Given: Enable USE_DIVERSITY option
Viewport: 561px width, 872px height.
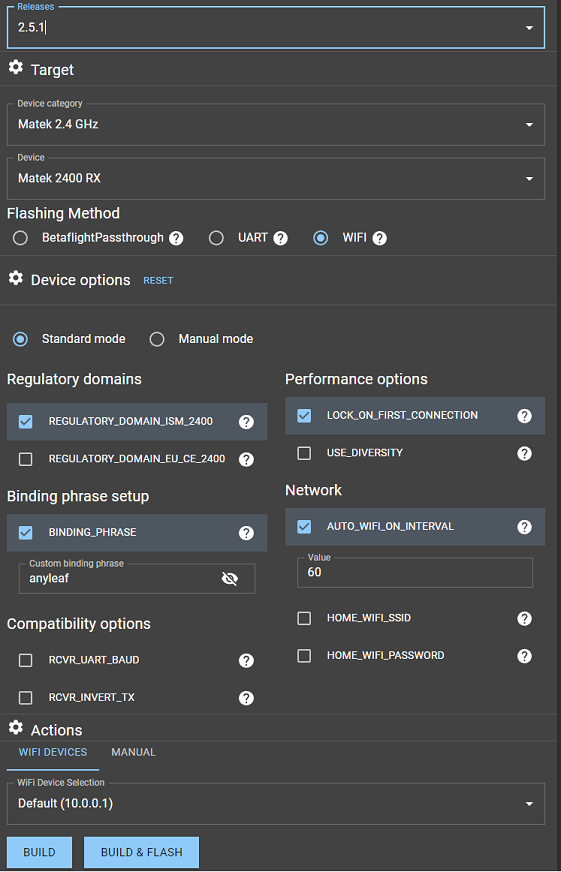Looking at the screenshot, I should click(x=304, y=453).
